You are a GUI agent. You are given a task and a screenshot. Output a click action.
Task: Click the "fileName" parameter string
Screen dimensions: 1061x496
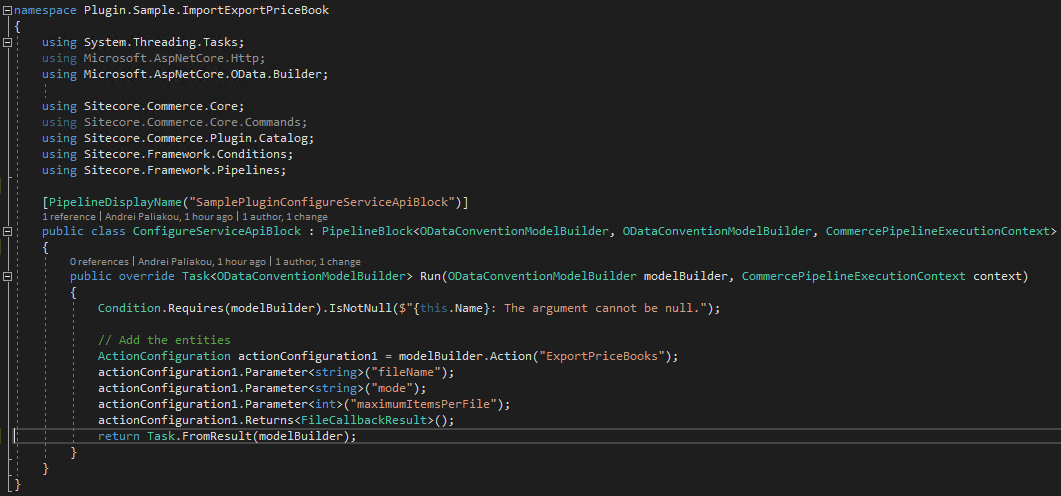[407, 372]
